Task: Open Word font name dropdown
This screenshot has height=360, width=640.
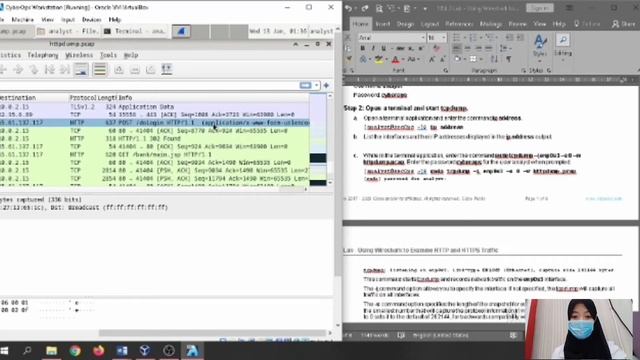Action: pos(423,38)
